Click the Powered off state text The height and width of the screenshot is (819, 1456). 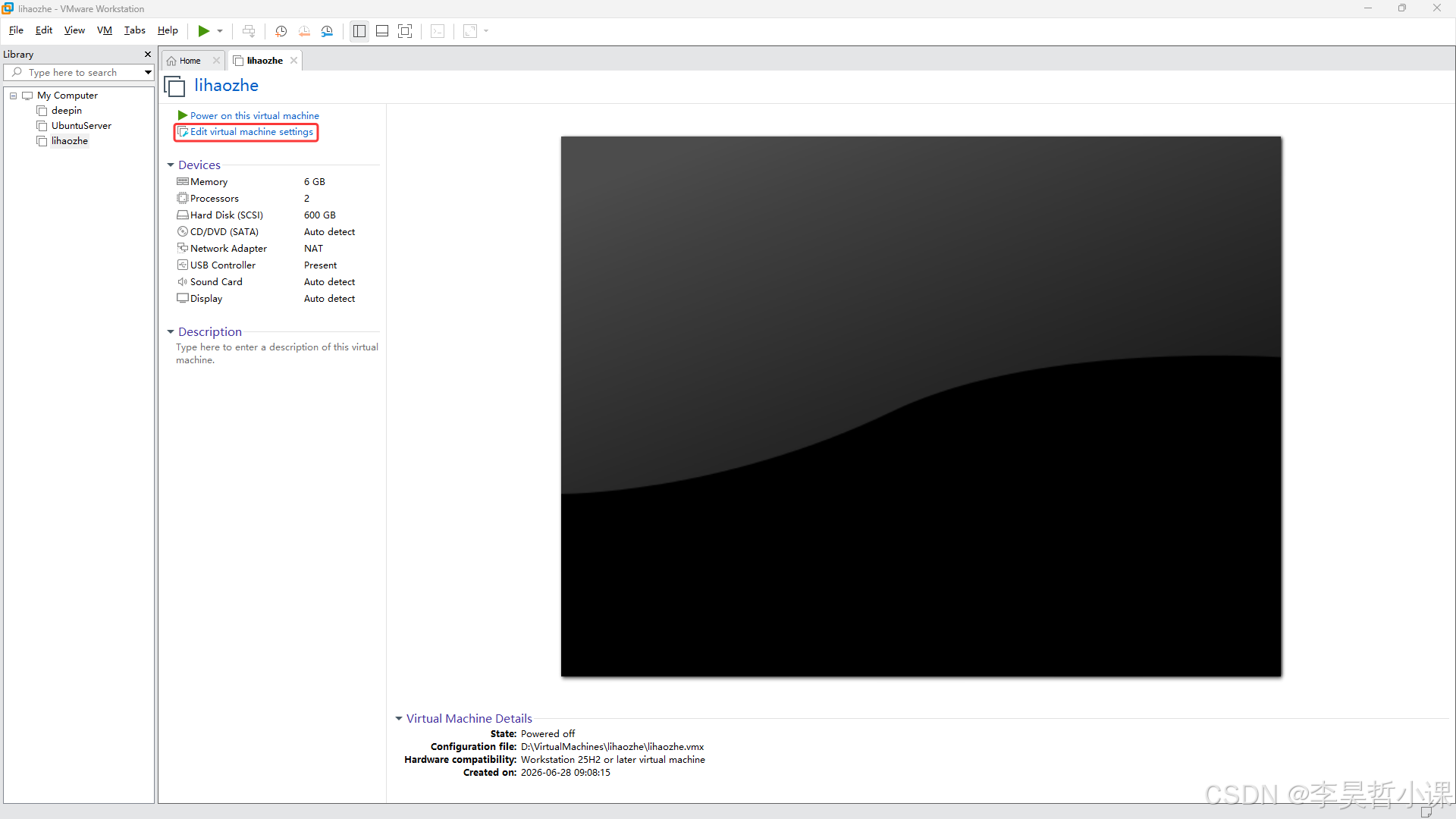548,734
